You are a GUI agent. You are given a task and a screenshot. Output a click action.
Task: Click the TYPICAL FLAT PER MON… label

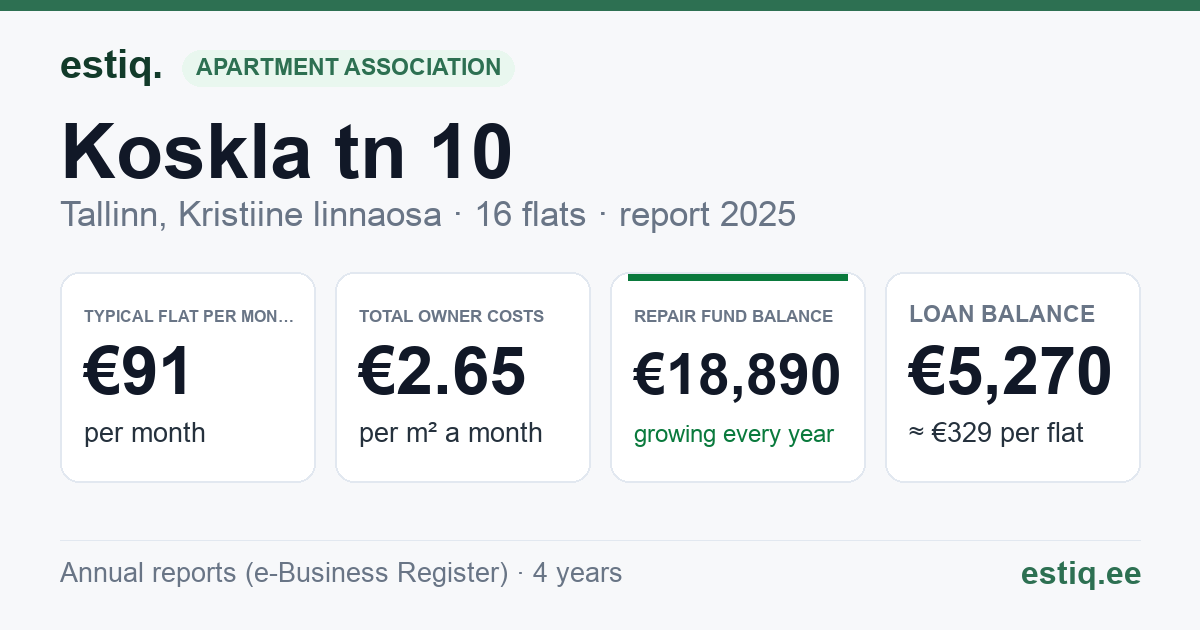(189, 316)
